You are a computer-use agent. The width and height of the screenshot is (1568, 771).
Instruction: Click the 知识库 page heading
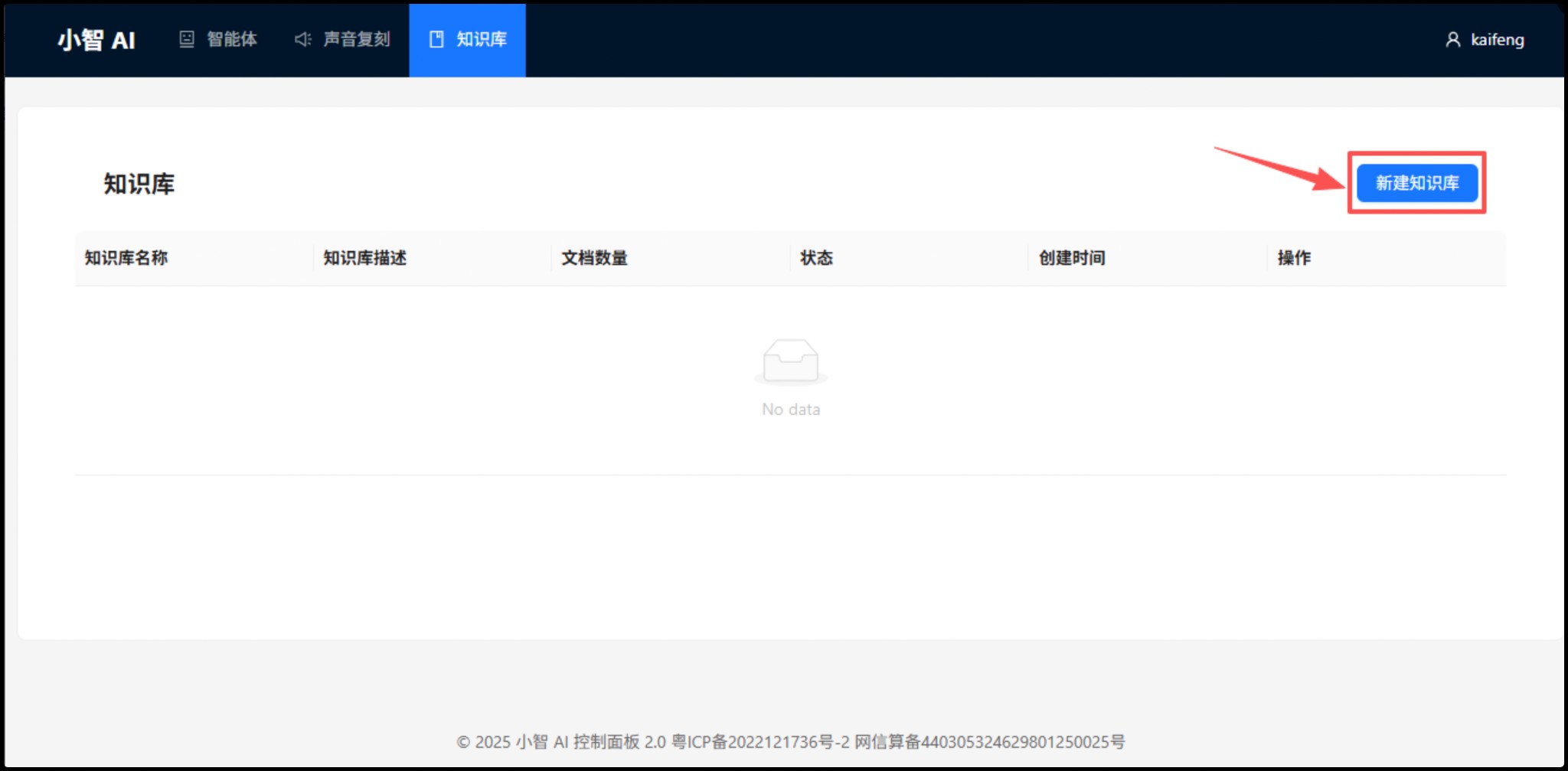tap(139, 185)
